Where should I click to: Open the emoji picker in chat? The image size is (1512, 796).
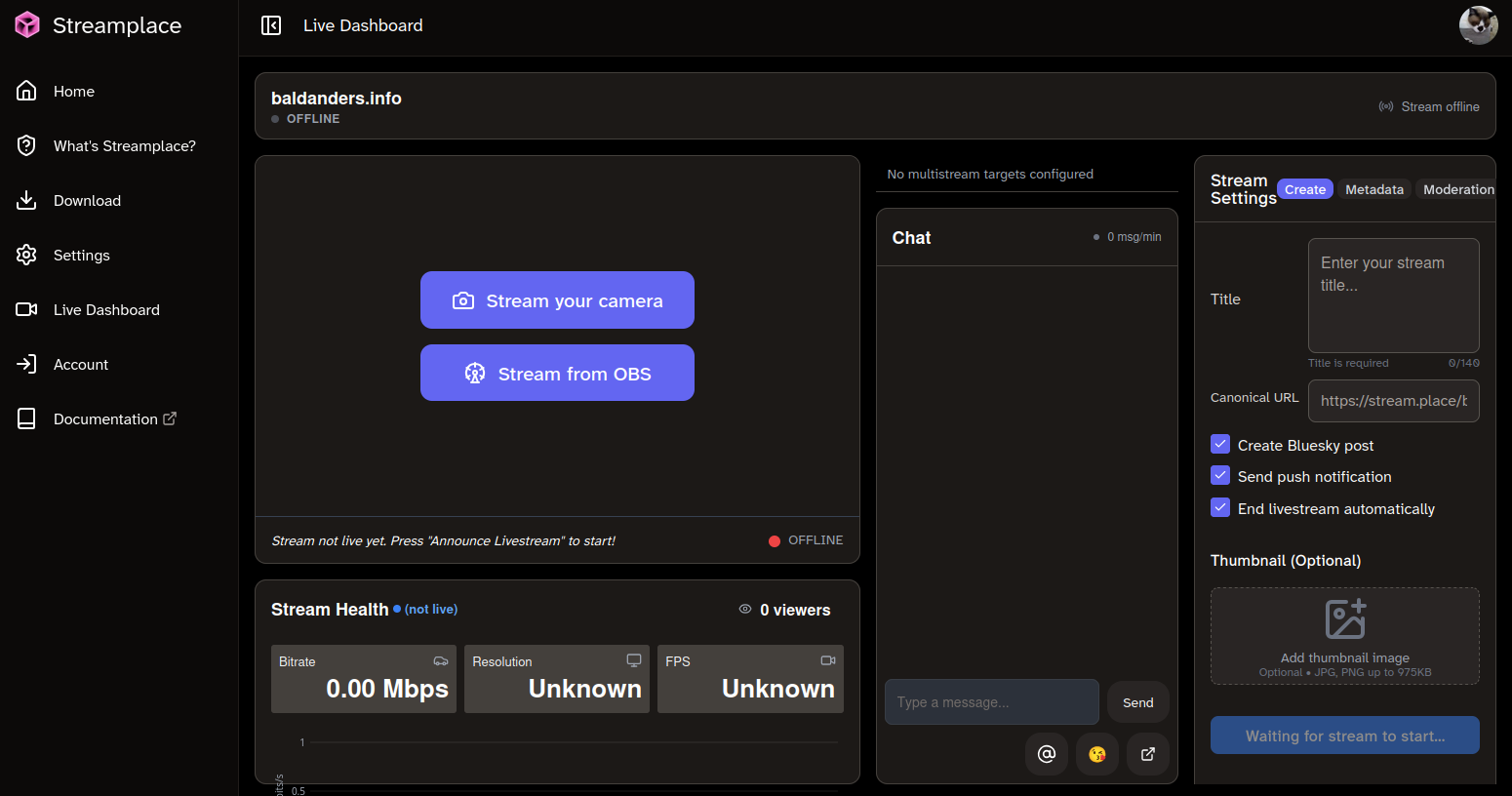[1097, 754]
